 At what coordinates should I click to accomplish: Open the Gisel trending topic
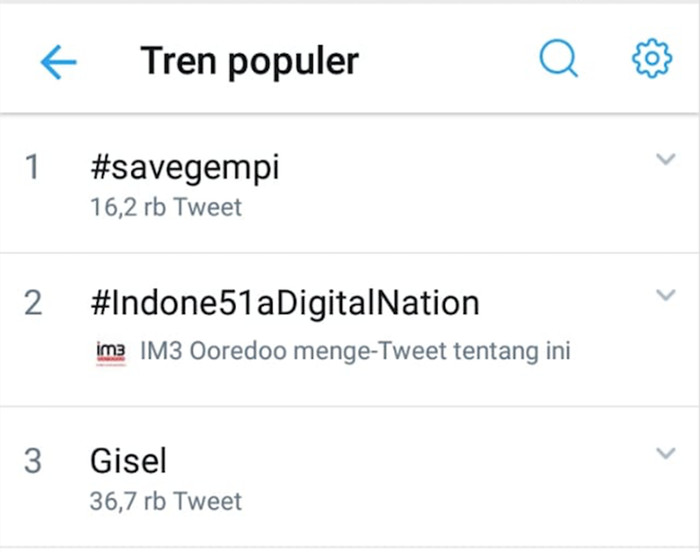(x=129, y=460)
